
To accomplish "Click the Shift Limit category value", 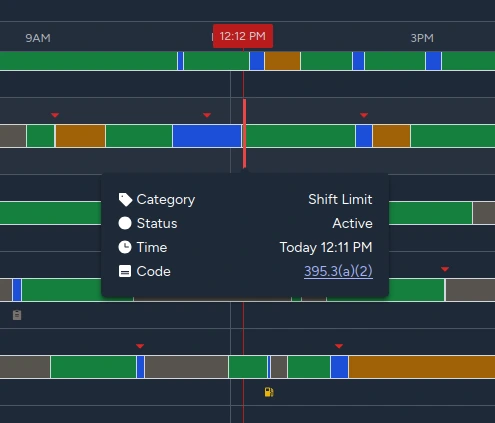I will click(340, 199).
